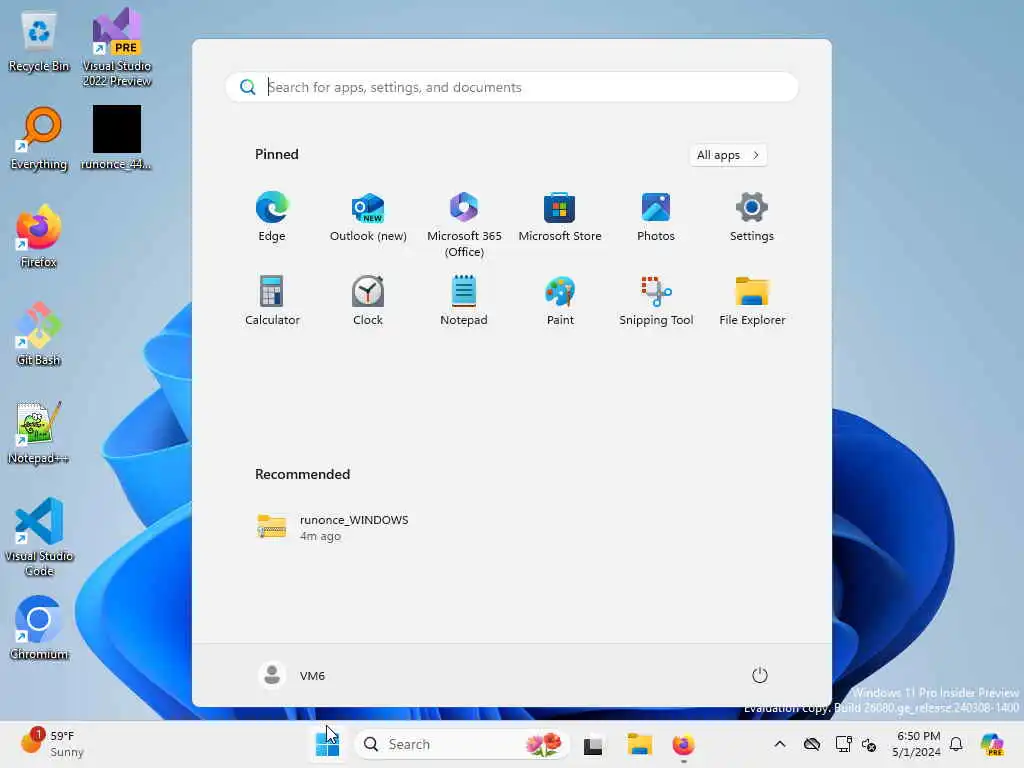Click the taskbar Search box
This screenshot has width=1024, height=768.
tap(461, 744)
